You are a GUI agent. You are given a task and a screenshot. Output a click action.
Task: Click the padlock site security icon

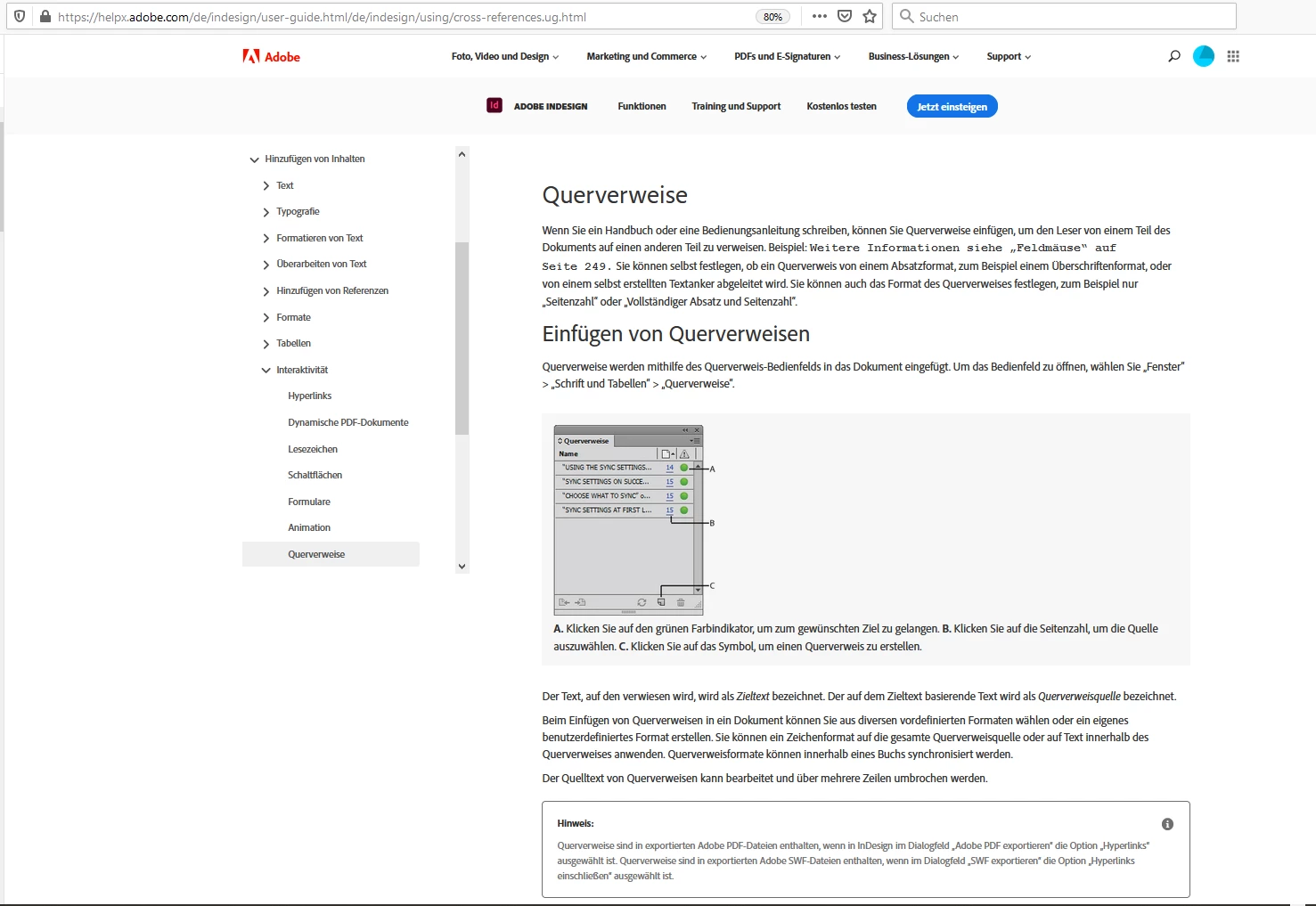pos(45,16)
